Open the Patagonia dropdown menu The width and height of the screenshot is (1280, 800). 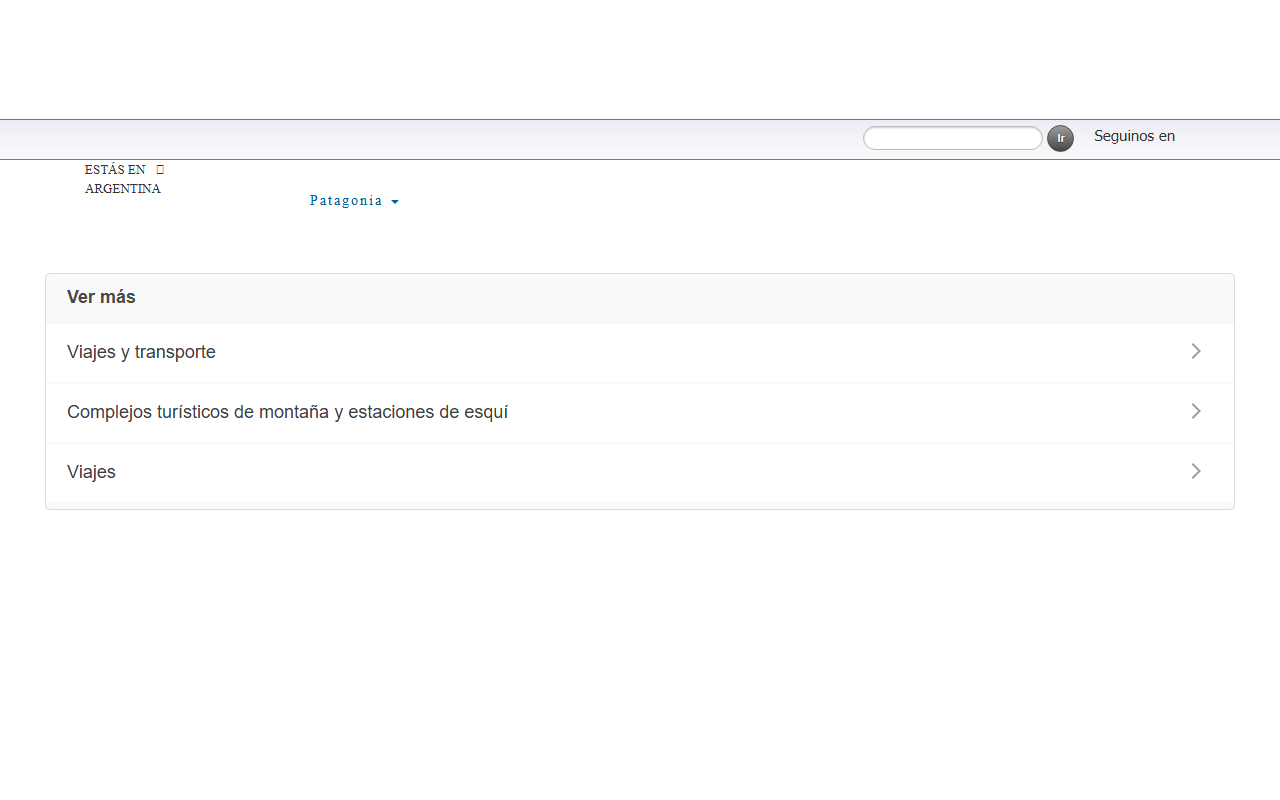pos(354,201)
